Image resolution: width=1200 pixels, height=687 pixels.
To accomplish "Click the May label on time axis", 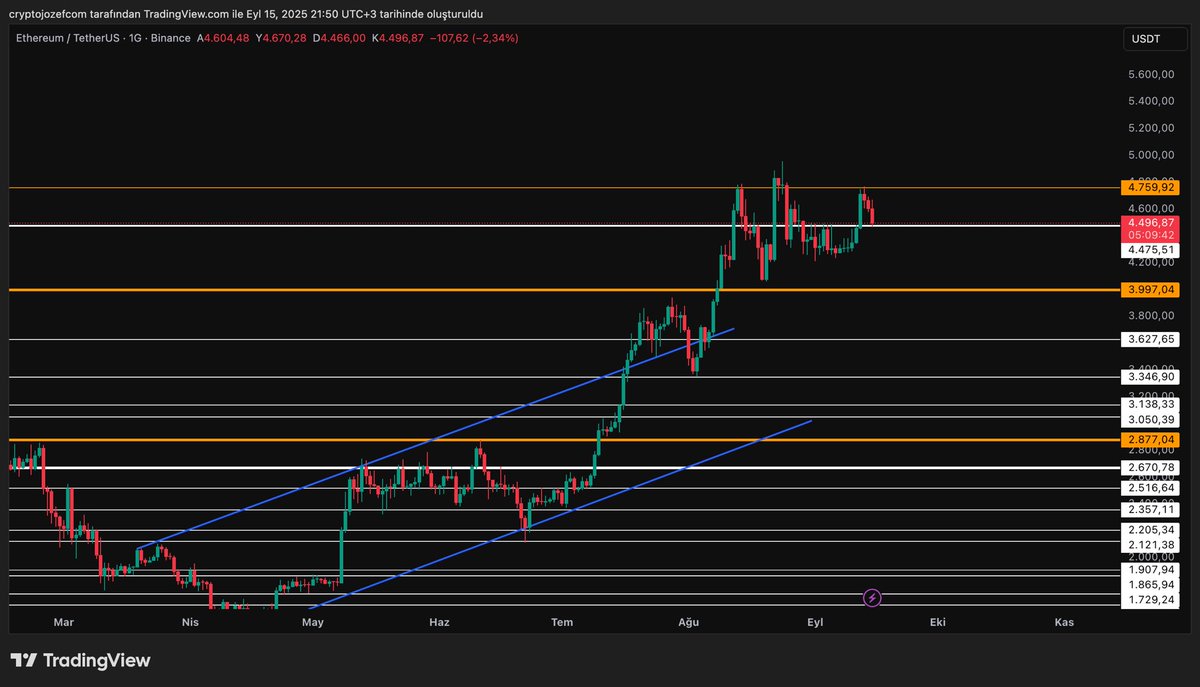I will (313, 622).
